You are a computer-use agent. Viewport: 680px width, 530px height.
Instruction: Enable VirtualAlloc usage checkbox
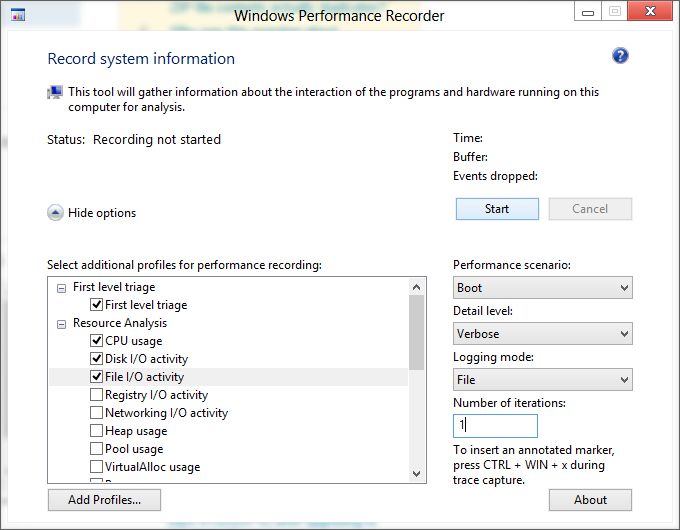pyautogui.click(x=96, y=466)
